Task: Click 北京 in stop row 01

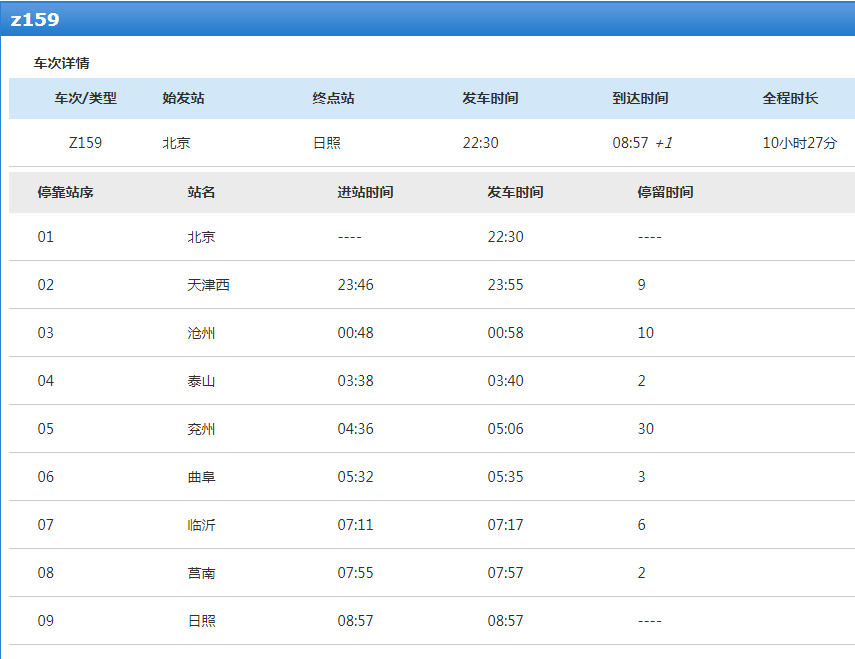Action: pyautogui.click(x=201, y=237)
